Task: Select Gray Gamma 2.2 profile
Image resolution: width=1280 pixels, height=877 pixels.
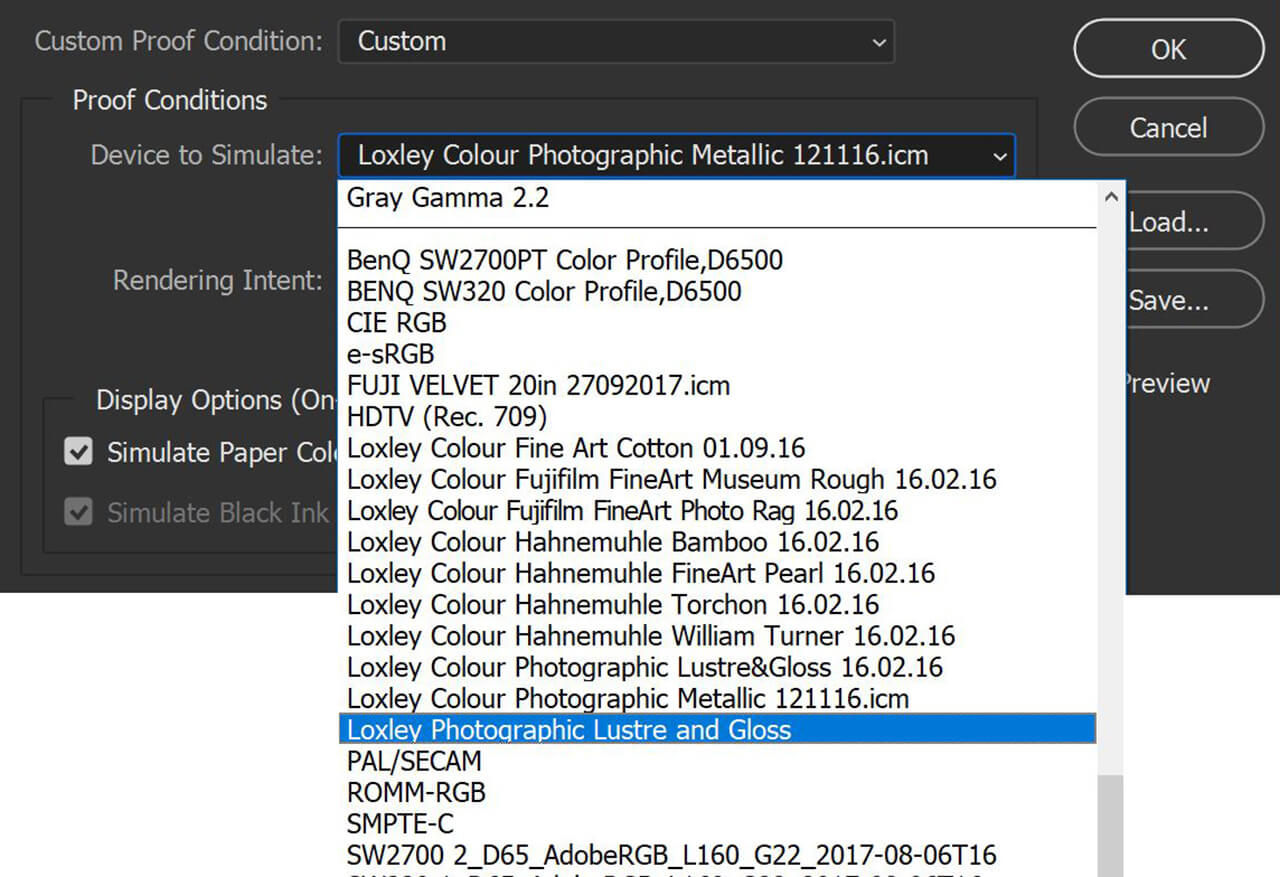Action: coord(717,198)
